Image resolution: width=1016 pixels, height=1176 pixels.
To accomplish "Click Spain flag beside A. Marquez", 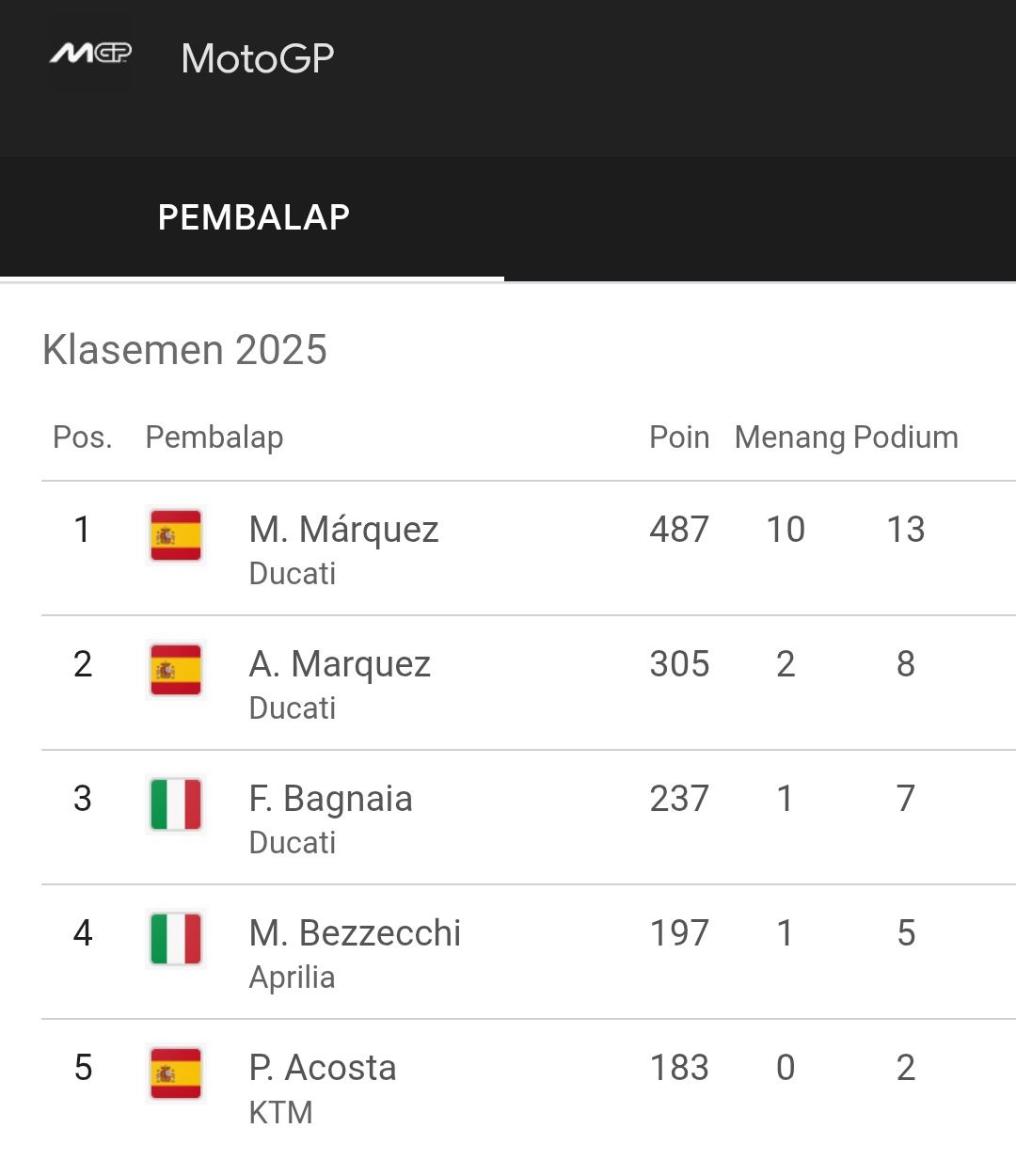I will click(x=176, y=670).
